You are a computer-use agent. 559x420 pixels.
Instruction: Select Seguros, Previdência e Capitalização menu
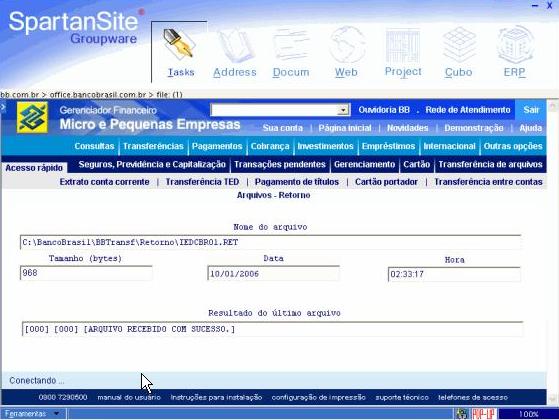(152, 164)
